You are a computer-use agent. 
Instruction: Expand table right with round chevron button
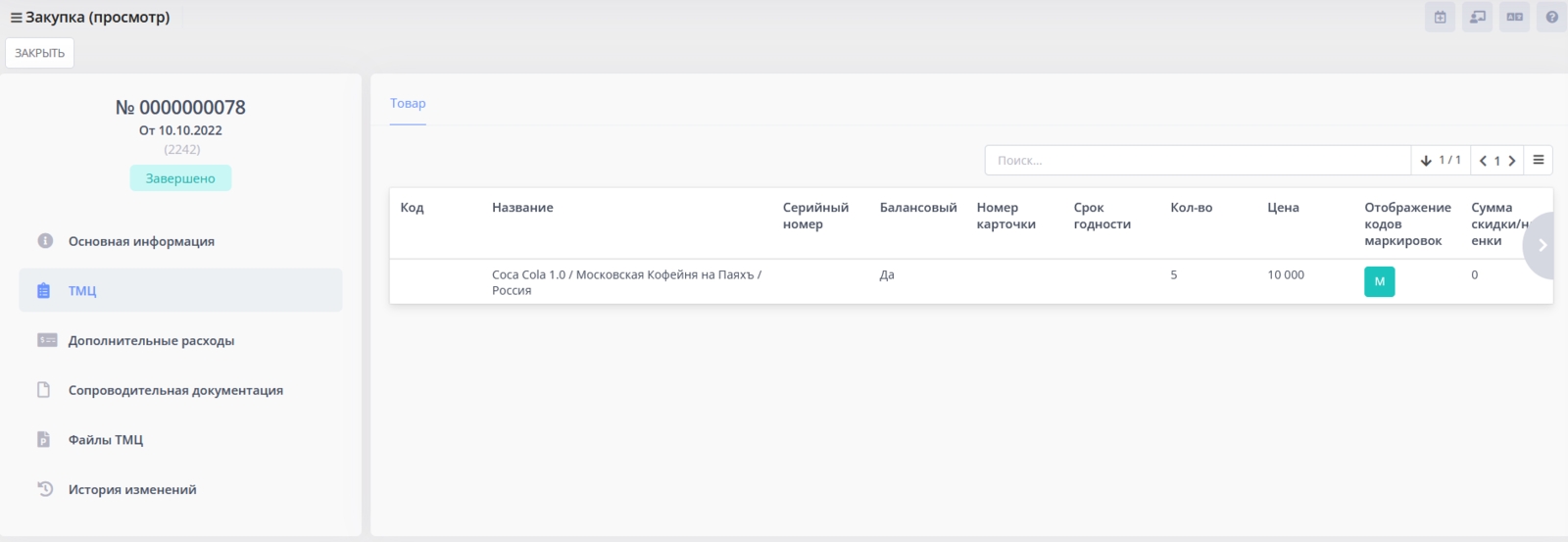(1542, 246)
